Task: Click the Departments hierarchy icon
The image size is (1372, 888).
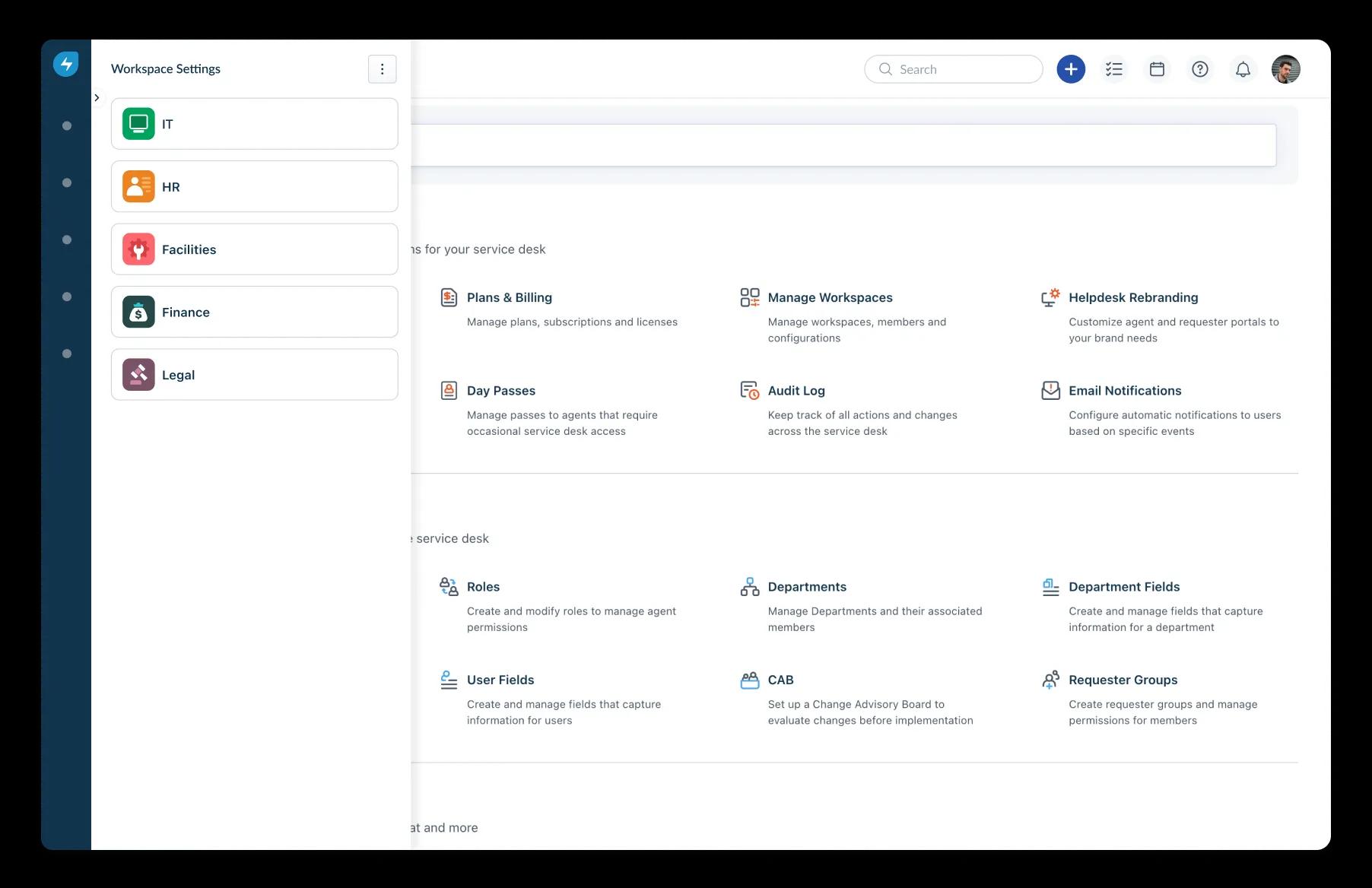Action: [750, 587]
